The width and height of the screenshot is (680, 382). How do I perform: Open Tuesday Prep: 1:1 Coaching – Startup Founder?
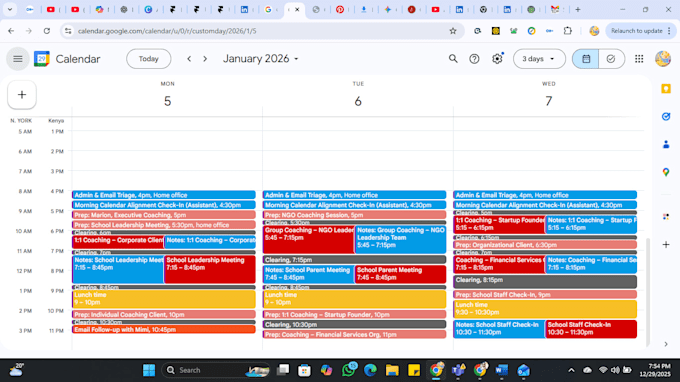[x=354, y=315]
